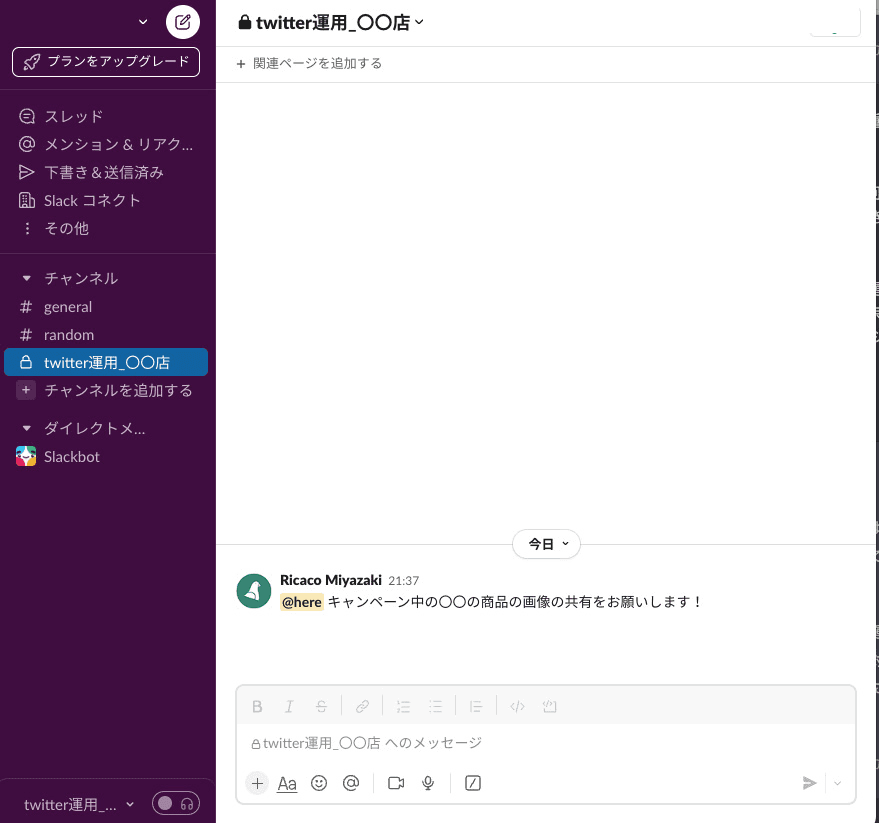Open the 今日 date jump dropdown
Viewport: 879px width, 823px height.
click(547, 544)
